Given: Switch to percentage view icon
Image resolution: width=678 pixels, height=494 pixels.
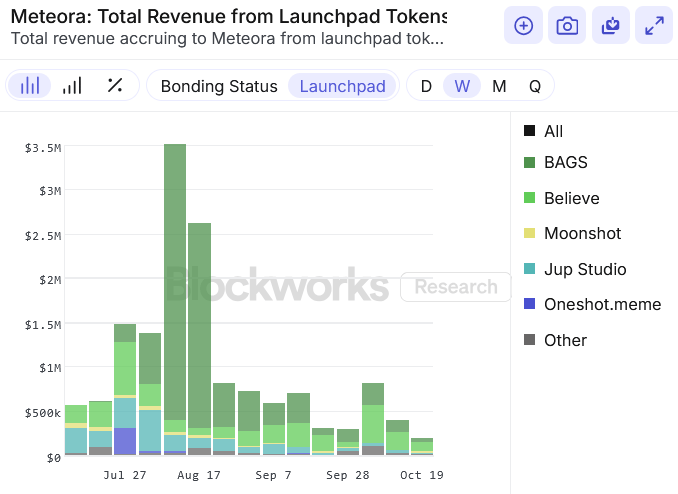Looking at the screenshot, I should coord(114,86).
